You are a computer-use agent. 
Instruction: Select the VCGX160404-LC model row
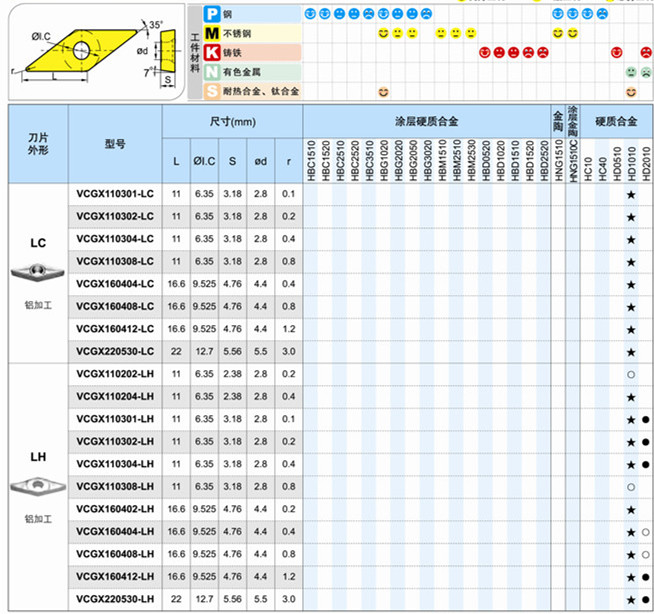pyautogui.click(x=115, y=284)
